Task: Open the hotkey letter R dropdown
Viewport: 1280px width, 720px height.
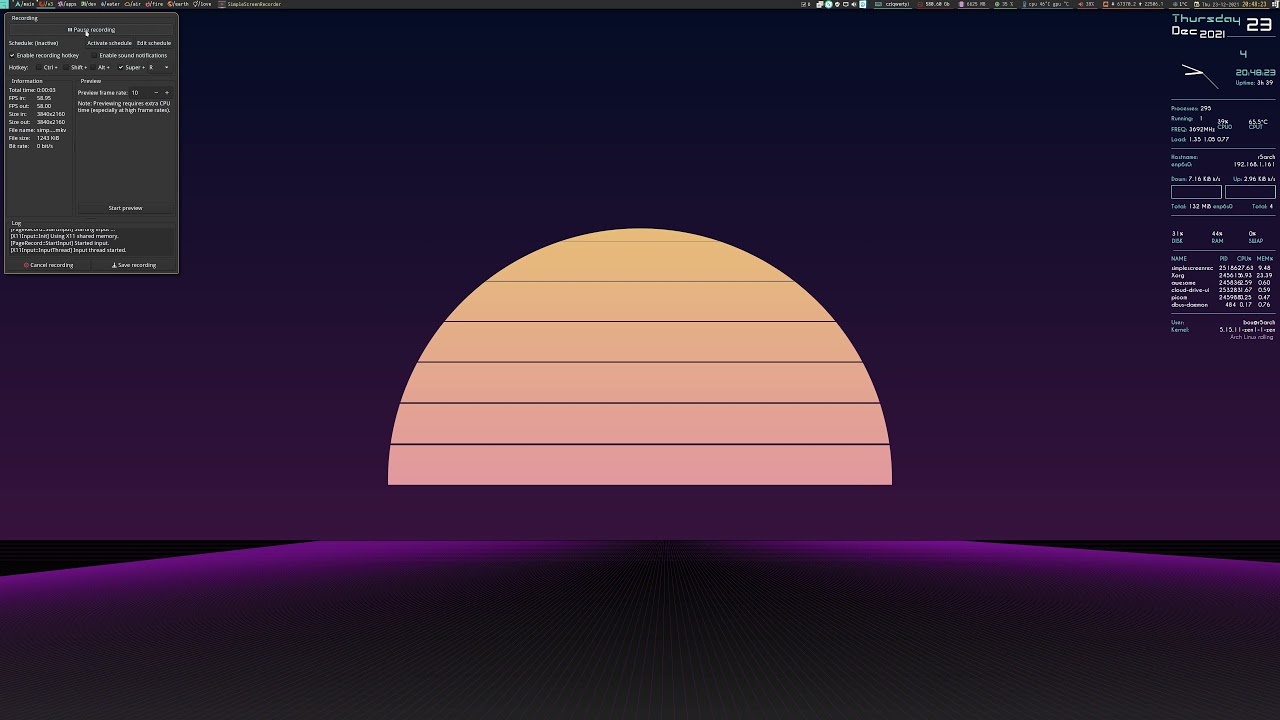Action: 160,67
